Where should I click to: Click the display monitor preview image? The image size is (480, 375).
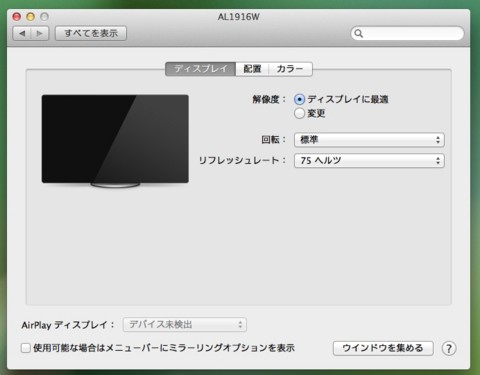pyautogui.click(x=115, y=141)
